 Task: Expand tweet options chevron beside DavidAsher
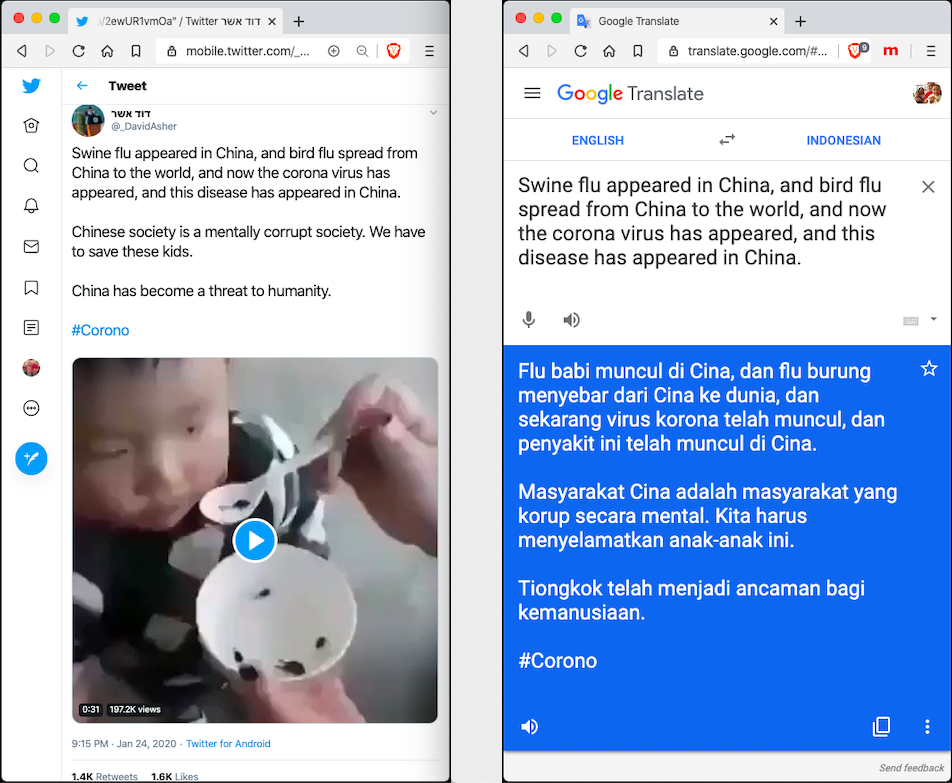(x=434, y=112)
